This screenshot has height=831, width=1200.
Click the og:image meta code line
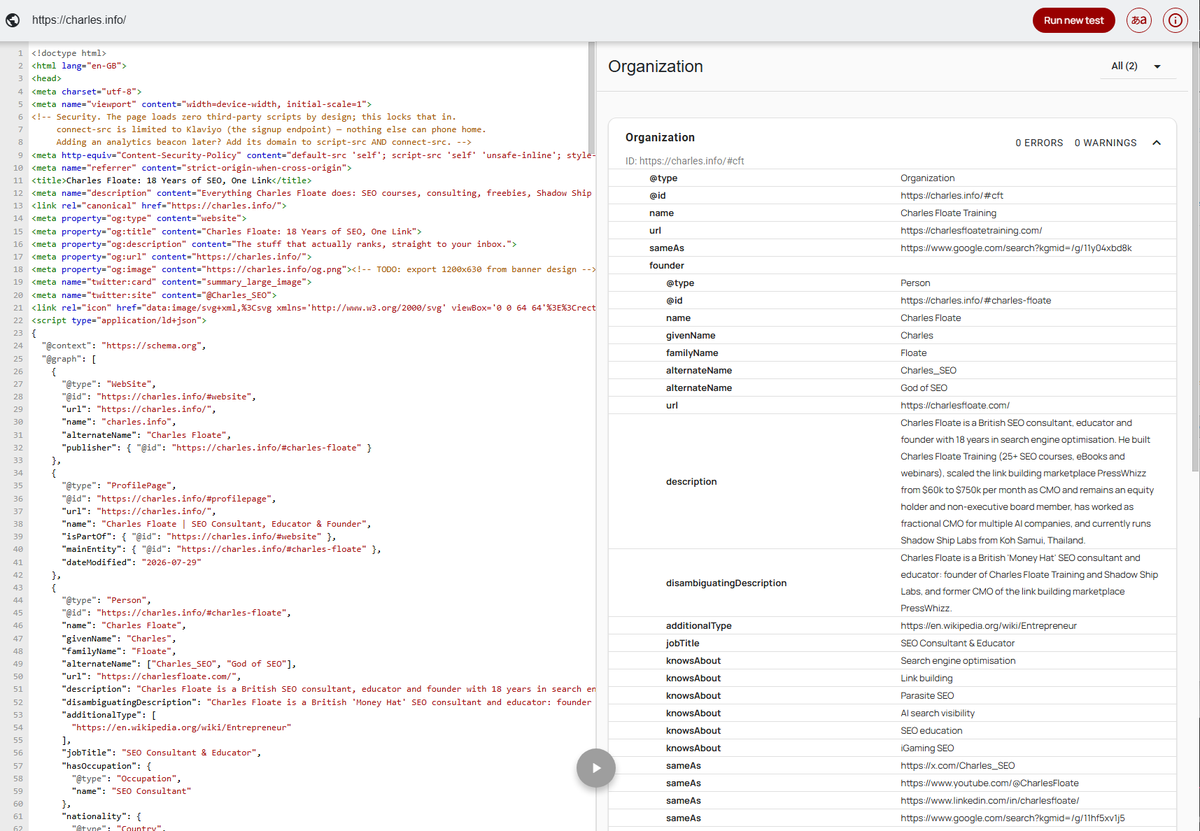[314, 270]
